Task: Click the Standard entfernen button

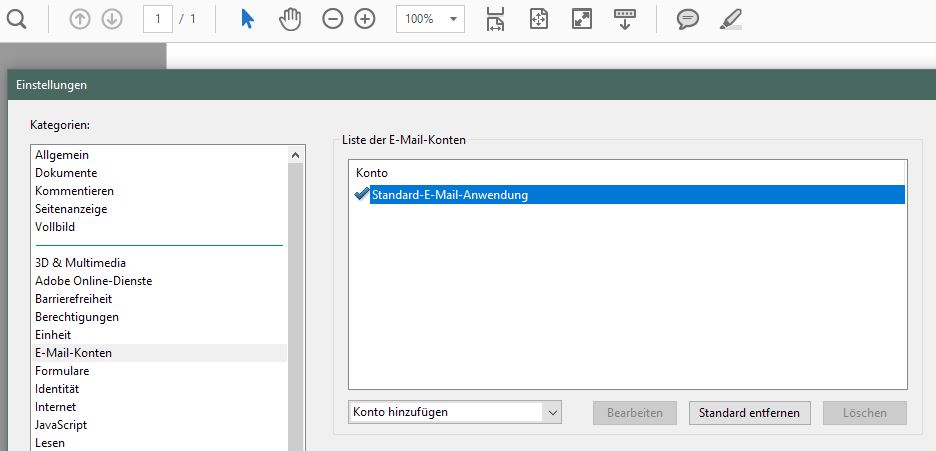Action: pyautogui.click(x=749, y=413)
